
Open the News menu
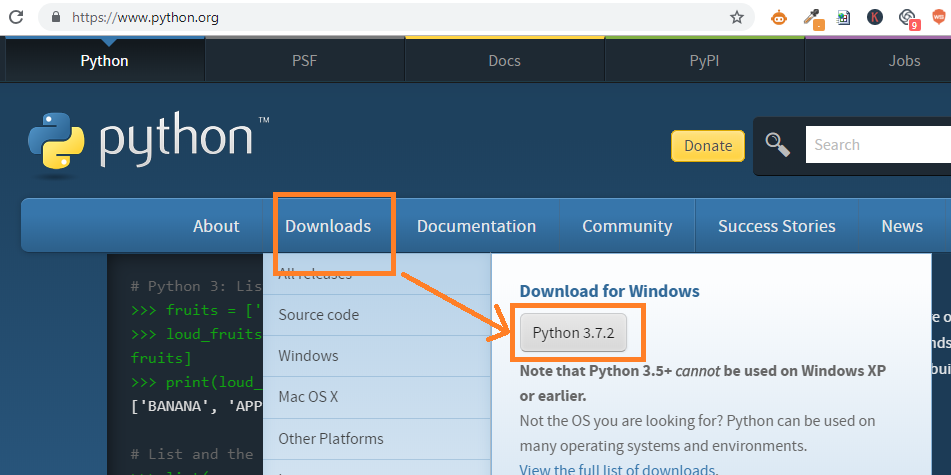tap(902, 226)
